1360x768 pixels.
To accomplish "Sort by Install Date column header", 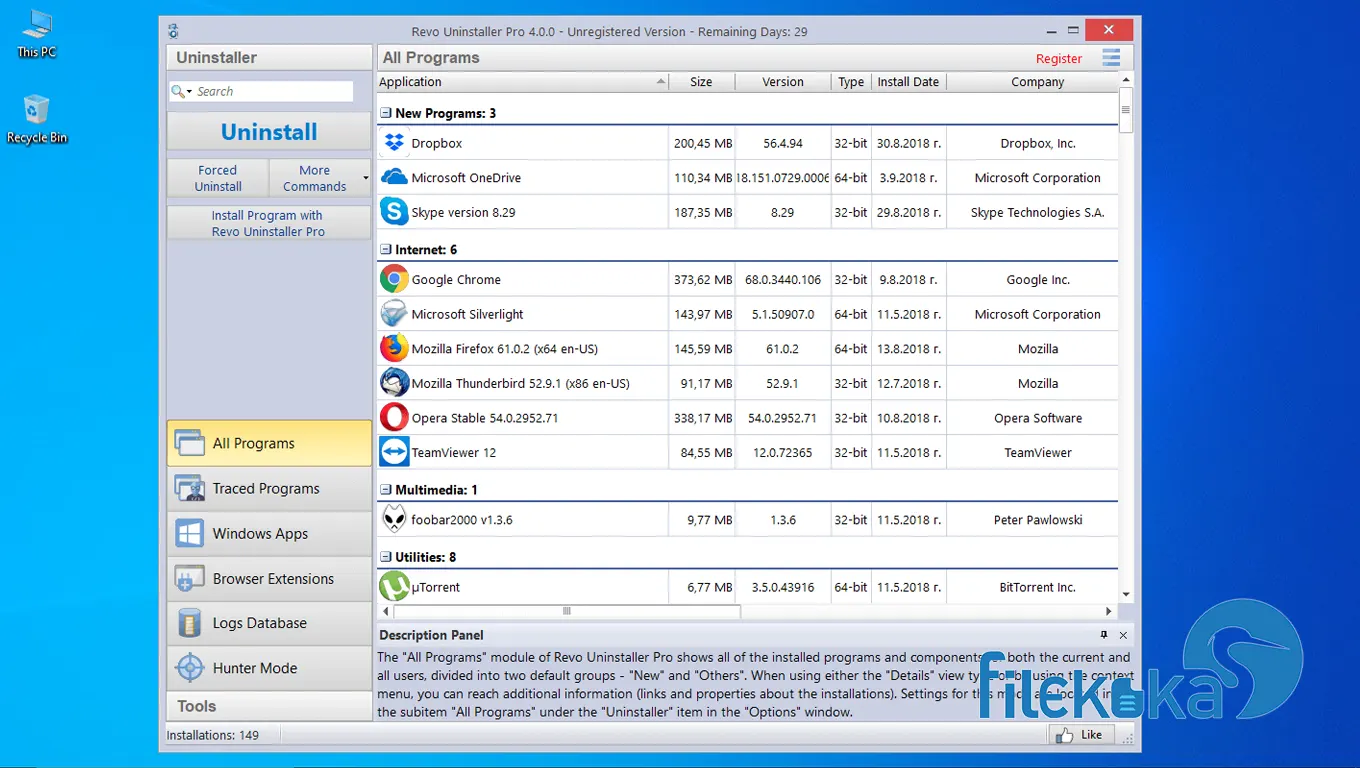I will click(908, 82).
